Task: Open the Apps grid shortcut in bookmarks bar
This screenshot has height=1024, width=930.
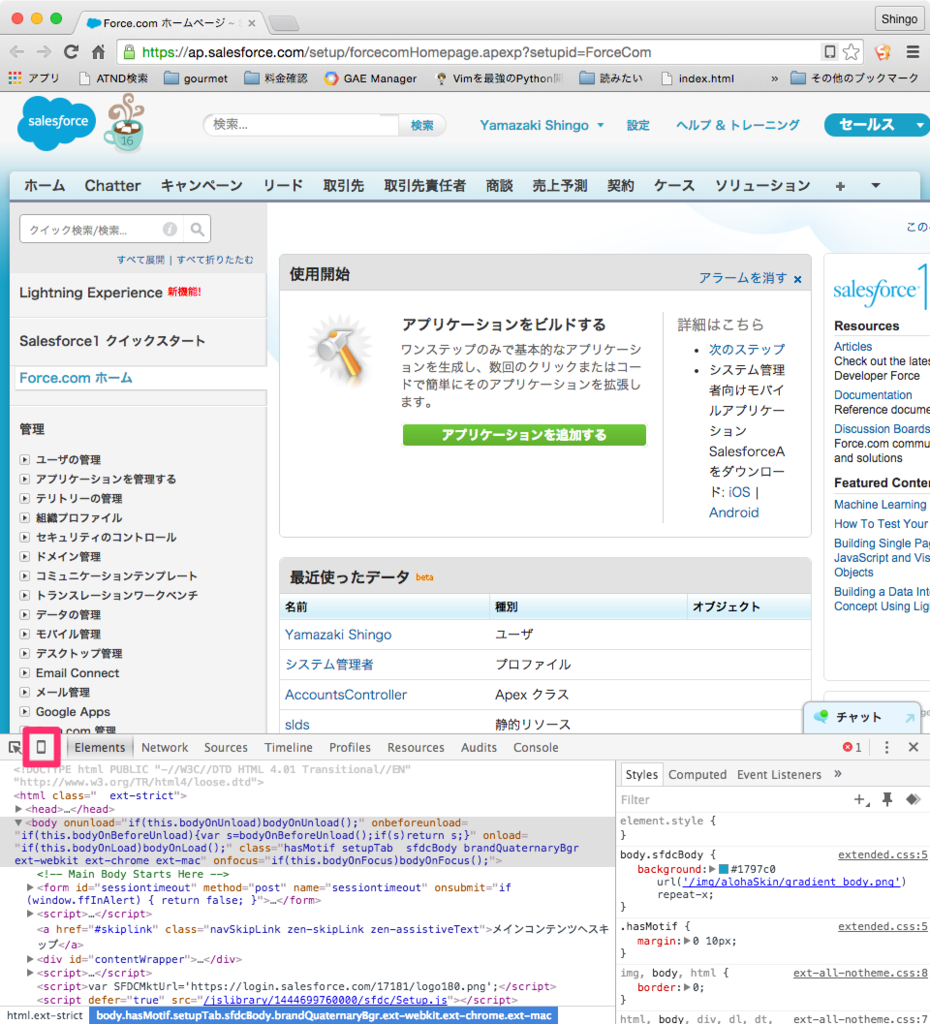Action: (15, 78)
